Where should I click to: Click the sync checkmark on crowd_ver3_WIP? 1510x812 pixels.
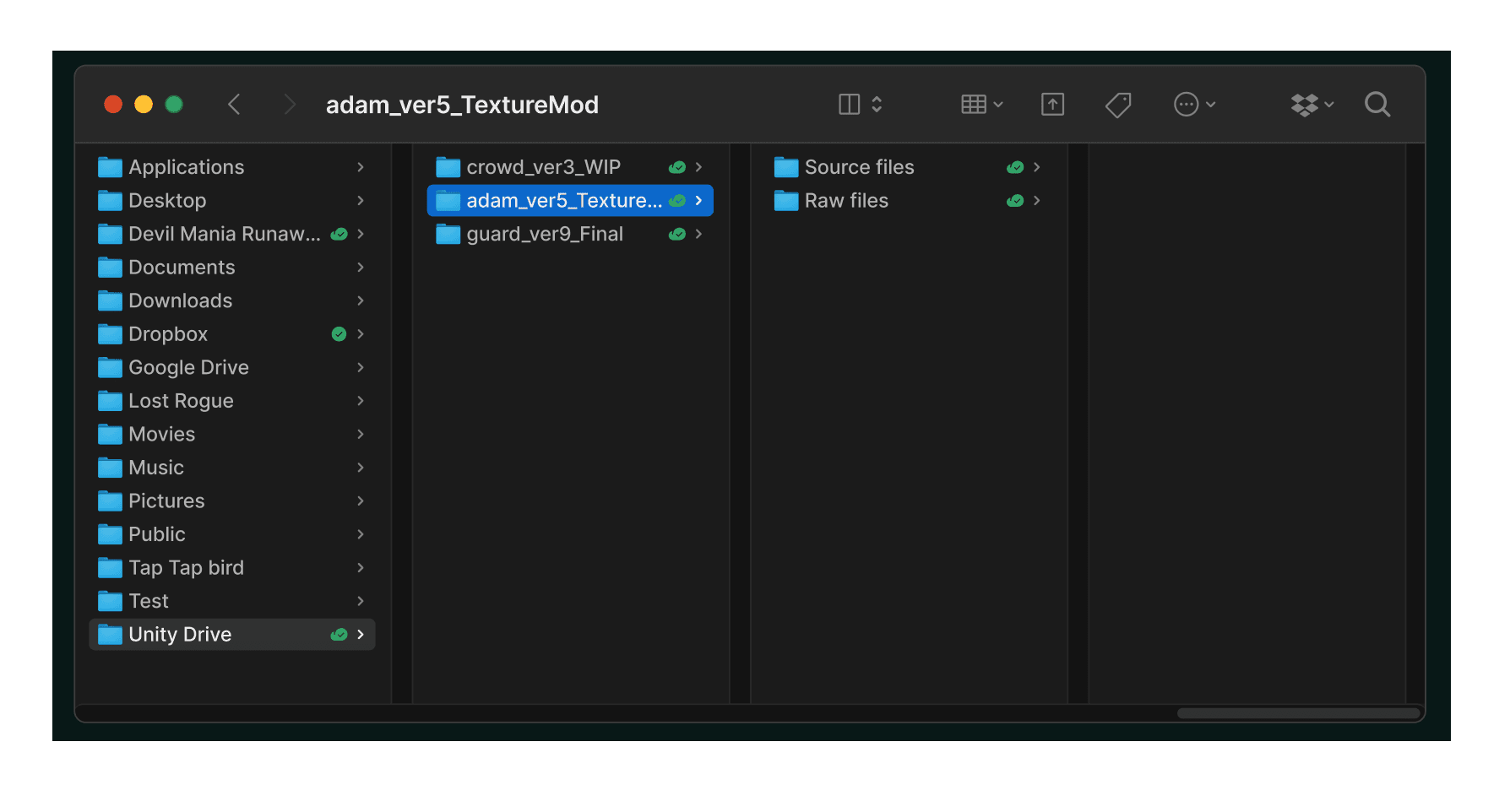click(x=676, y=166)
